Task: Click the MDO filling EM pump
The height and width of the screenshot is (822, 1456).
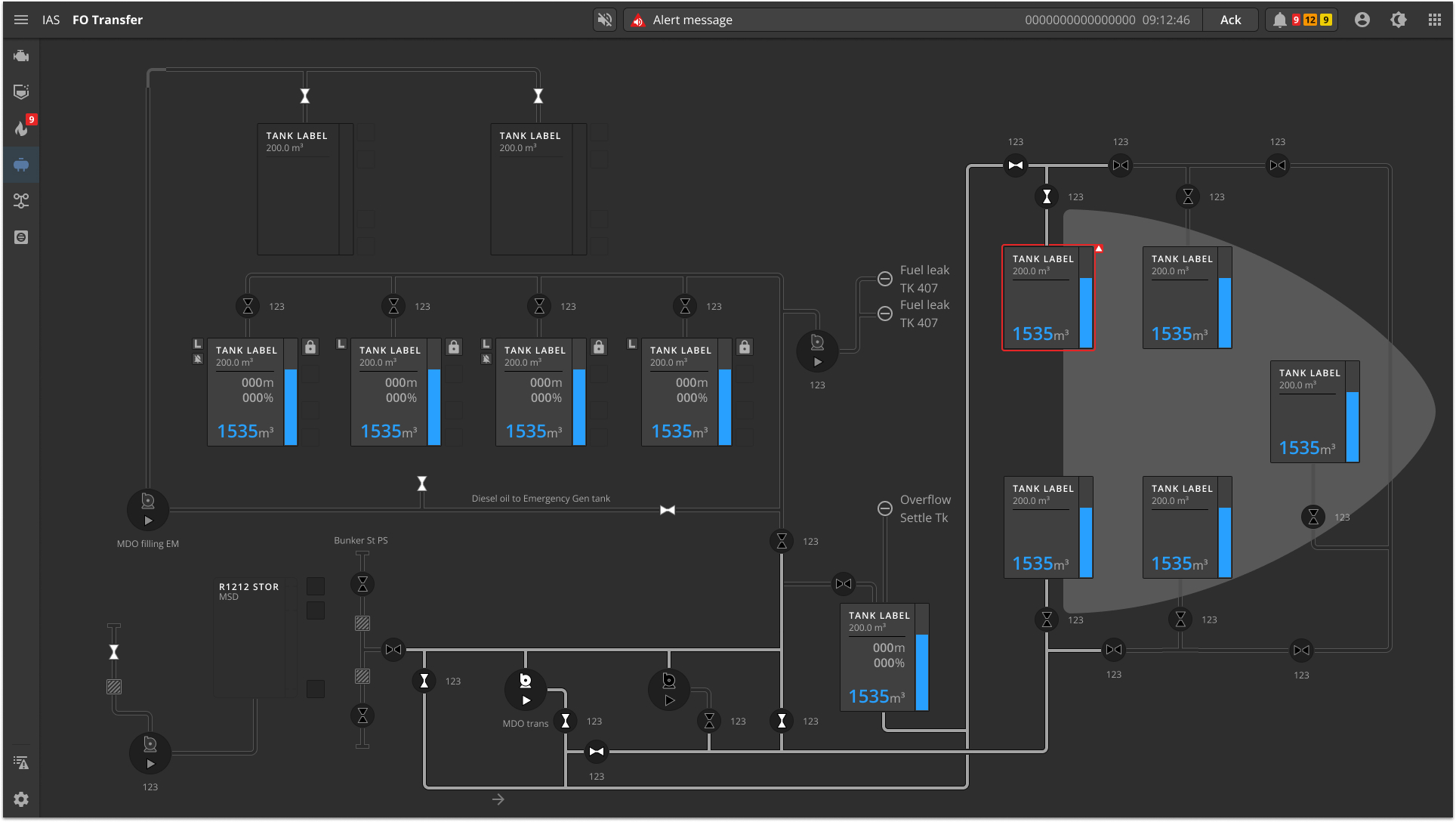Action: pyautogui.click(x=148, y=510)
